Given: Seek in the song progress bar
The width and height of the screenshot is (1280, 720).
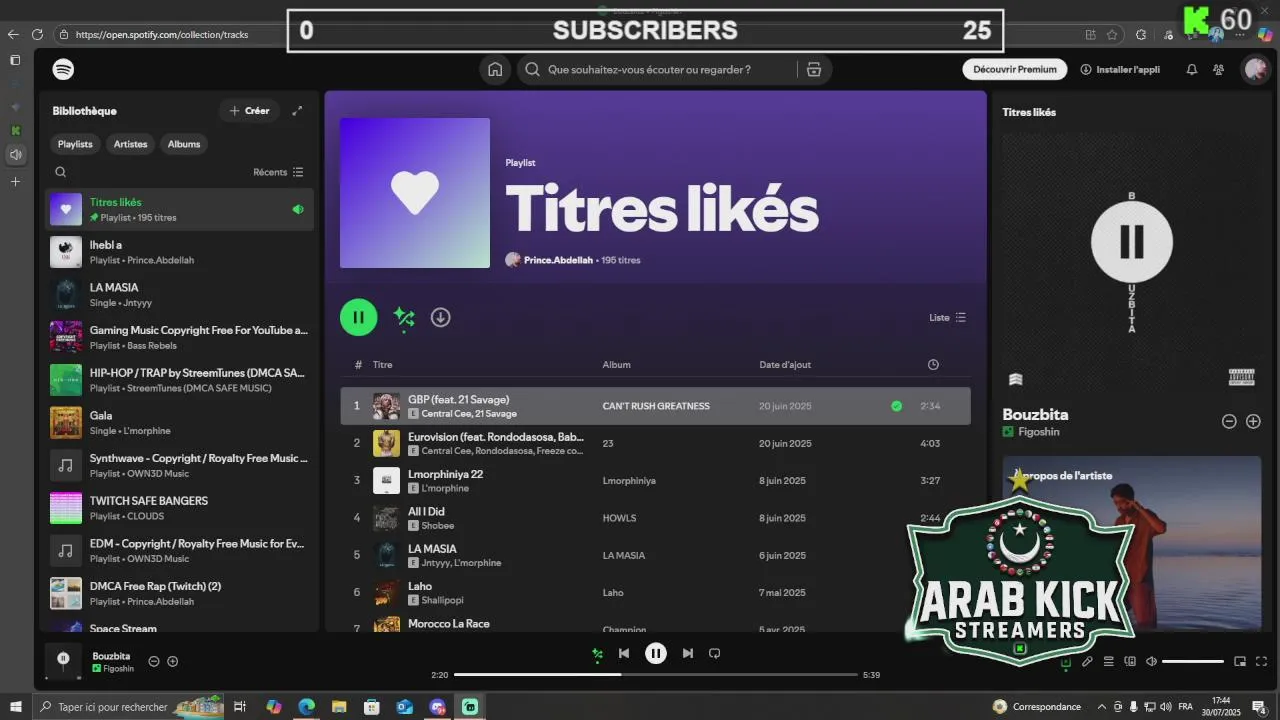Looking at the screenshot, I should (x=656, y=675).
